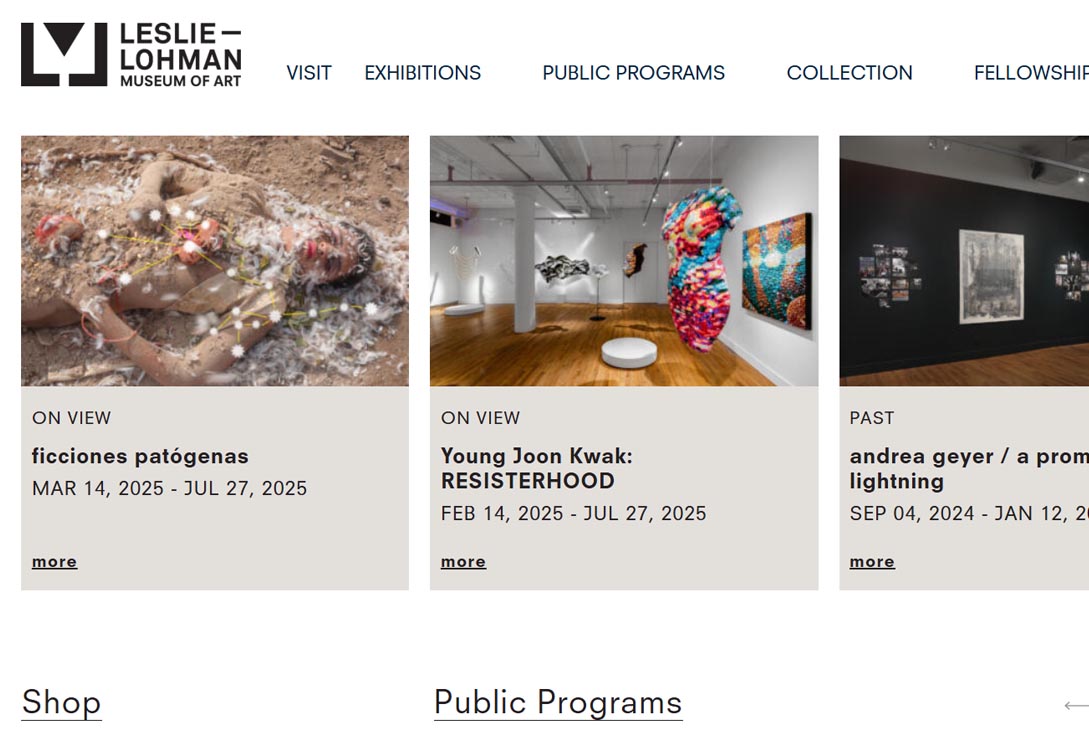Click the andrea geyer exhibition title
Screen dimensions: 1089x730
tap(969, 468)
